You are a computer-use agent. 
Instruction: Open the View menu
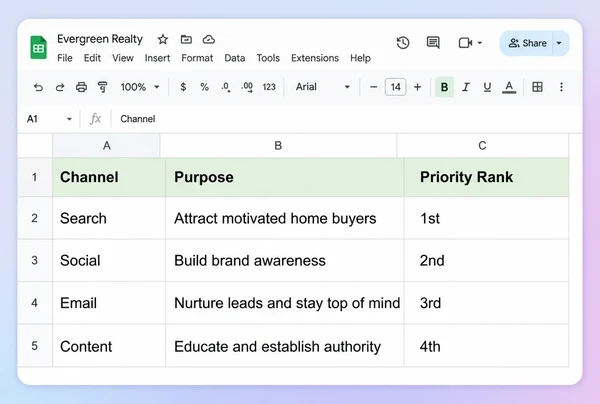[123, 58]
